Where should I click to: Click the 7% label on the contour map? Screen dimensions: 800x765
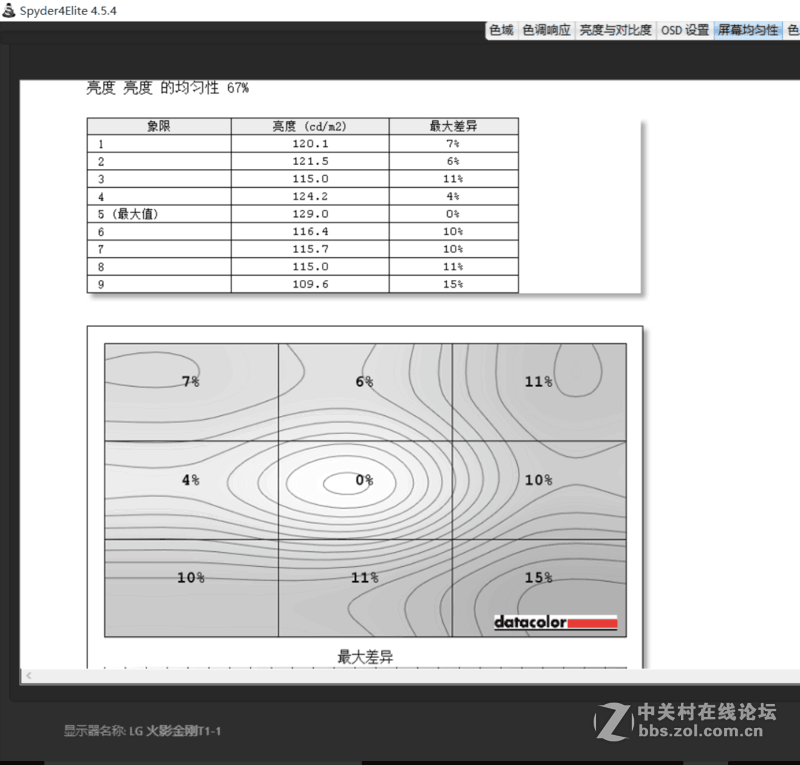click(191, 381)
